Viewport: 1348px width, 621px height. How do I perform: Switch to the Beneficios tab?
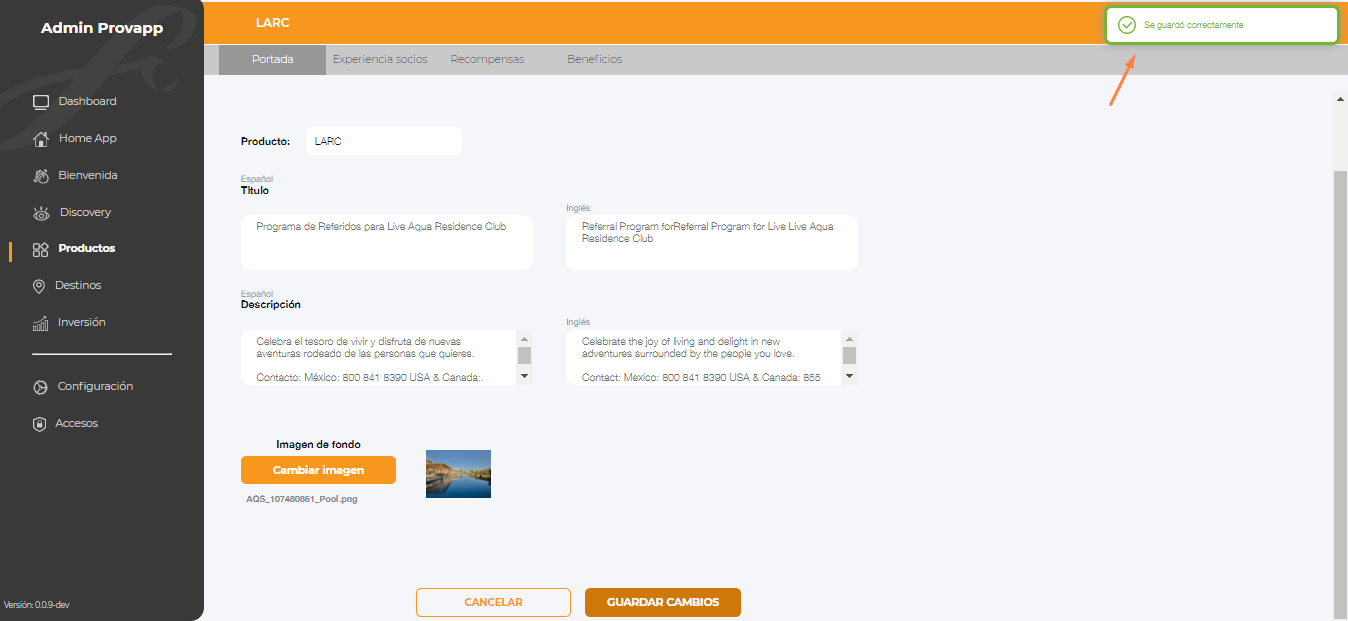tap(594, 59)
